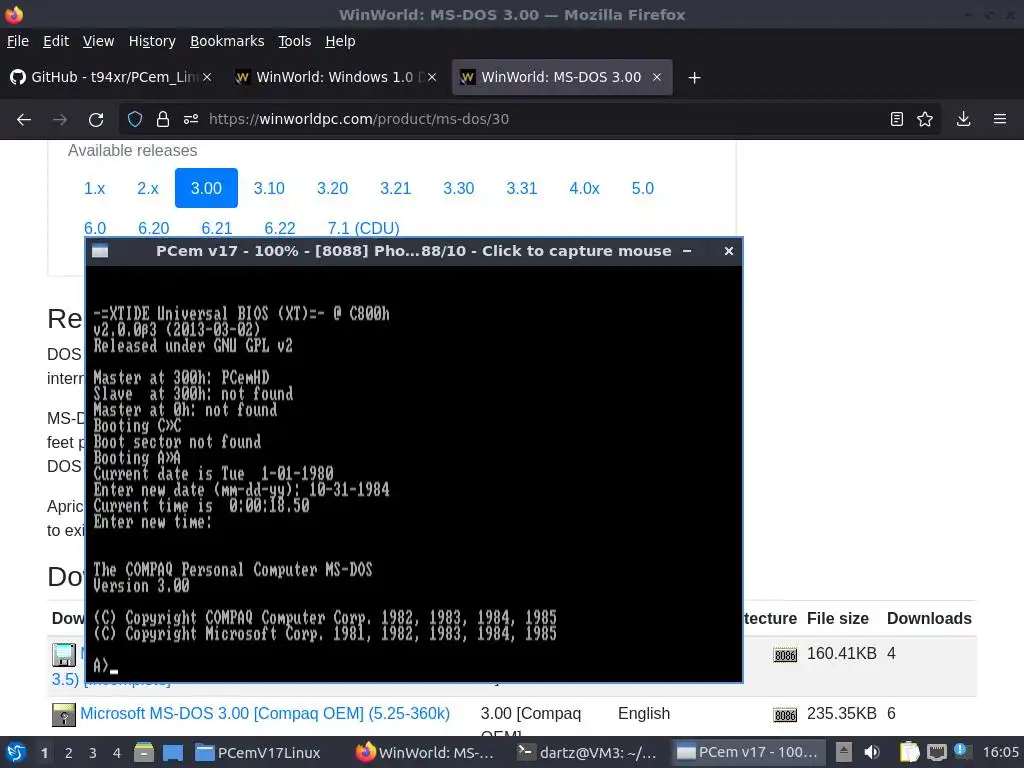Image resolution: width=1024 pixels, height=768 pixels.
Task: Show site security padlock info
Action: coord(163,119)
